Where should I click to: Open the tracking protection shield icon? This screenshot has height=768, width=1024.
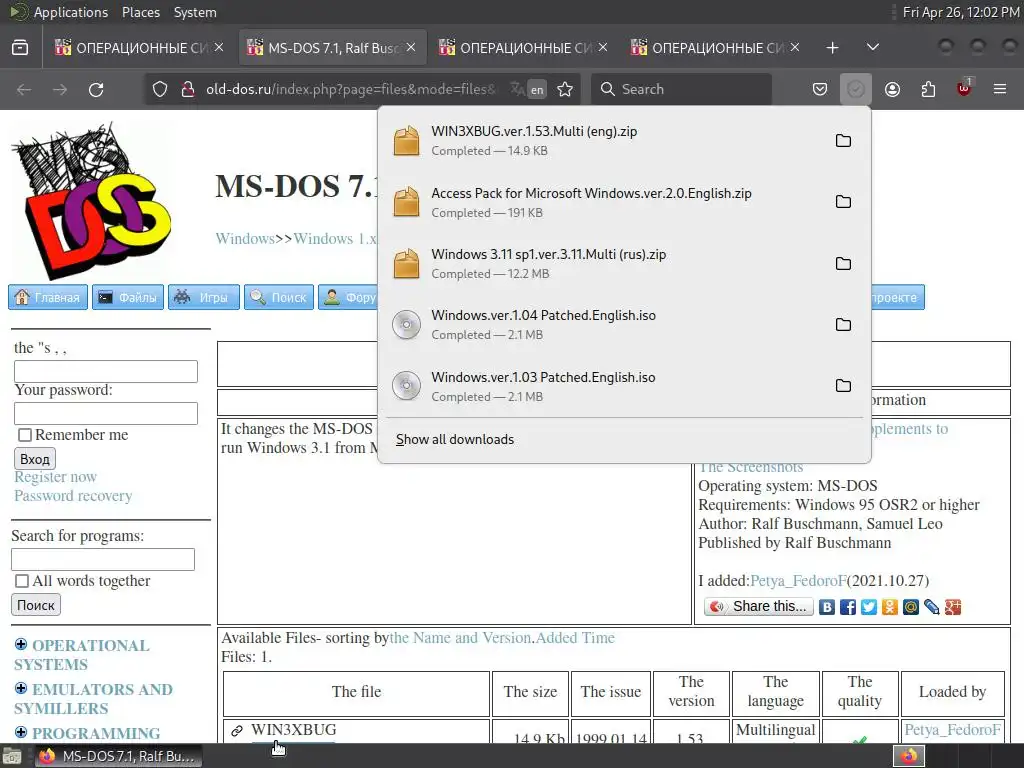(x=160, y=89)
